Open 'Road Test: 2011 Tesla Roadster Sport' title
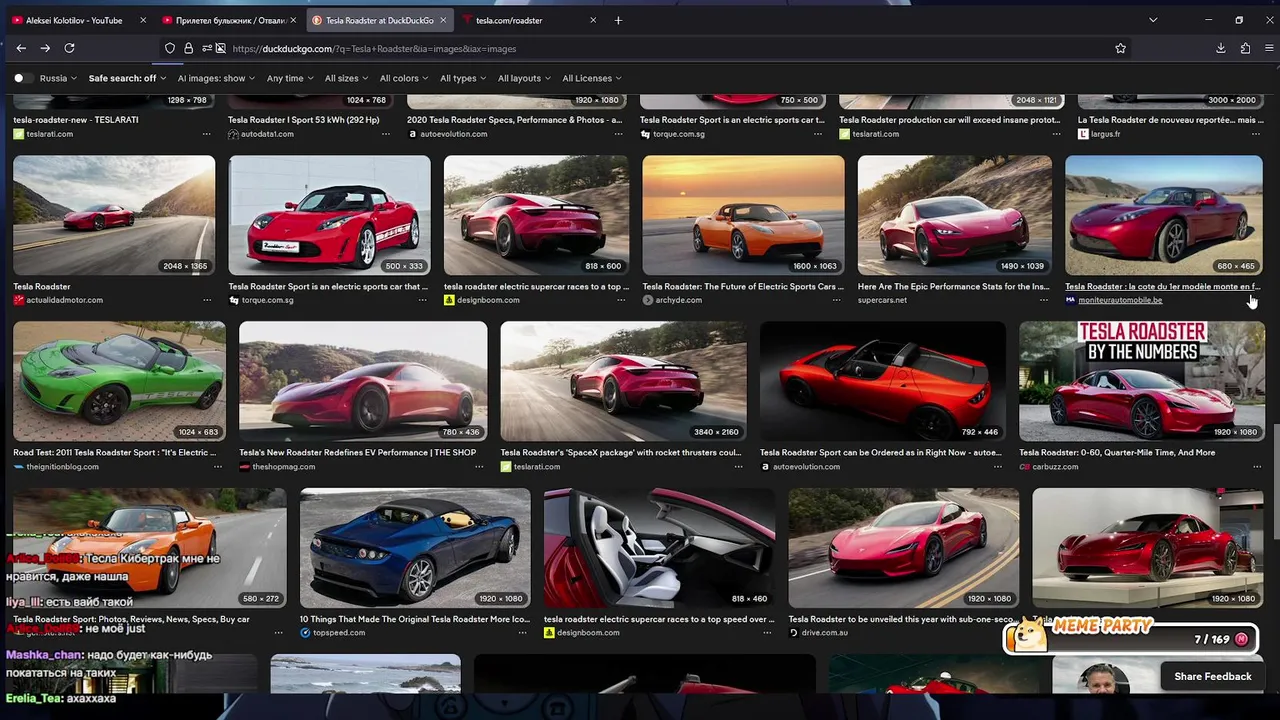This screenshot has width=1280, height=720. (114, 453)
